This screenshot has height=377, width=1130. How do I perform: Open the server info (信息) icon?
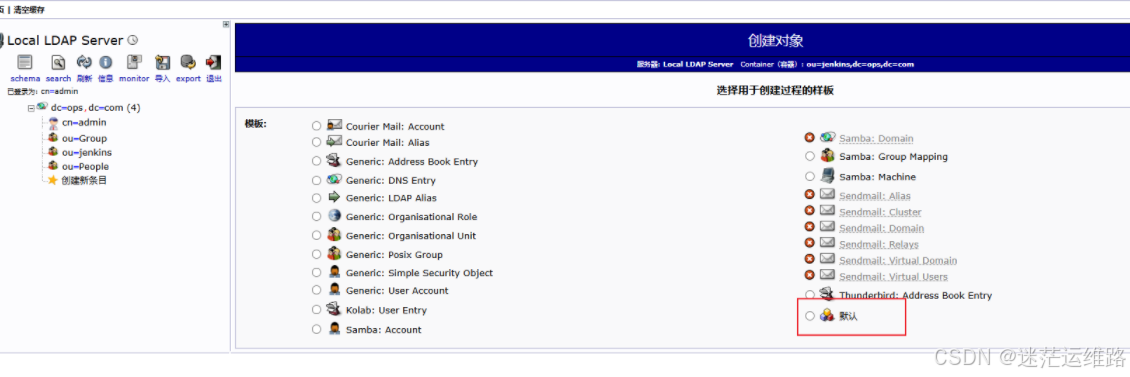106,62
